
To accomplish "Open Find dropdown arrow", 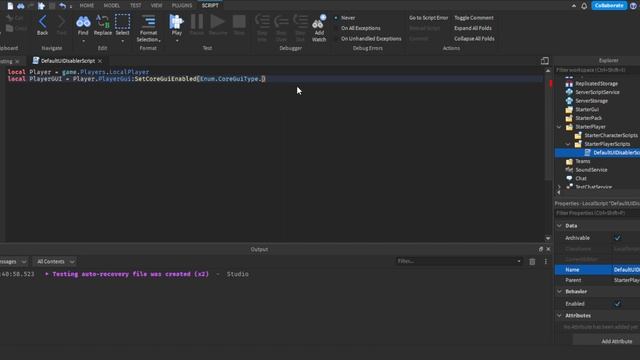I will pos(83,41).
